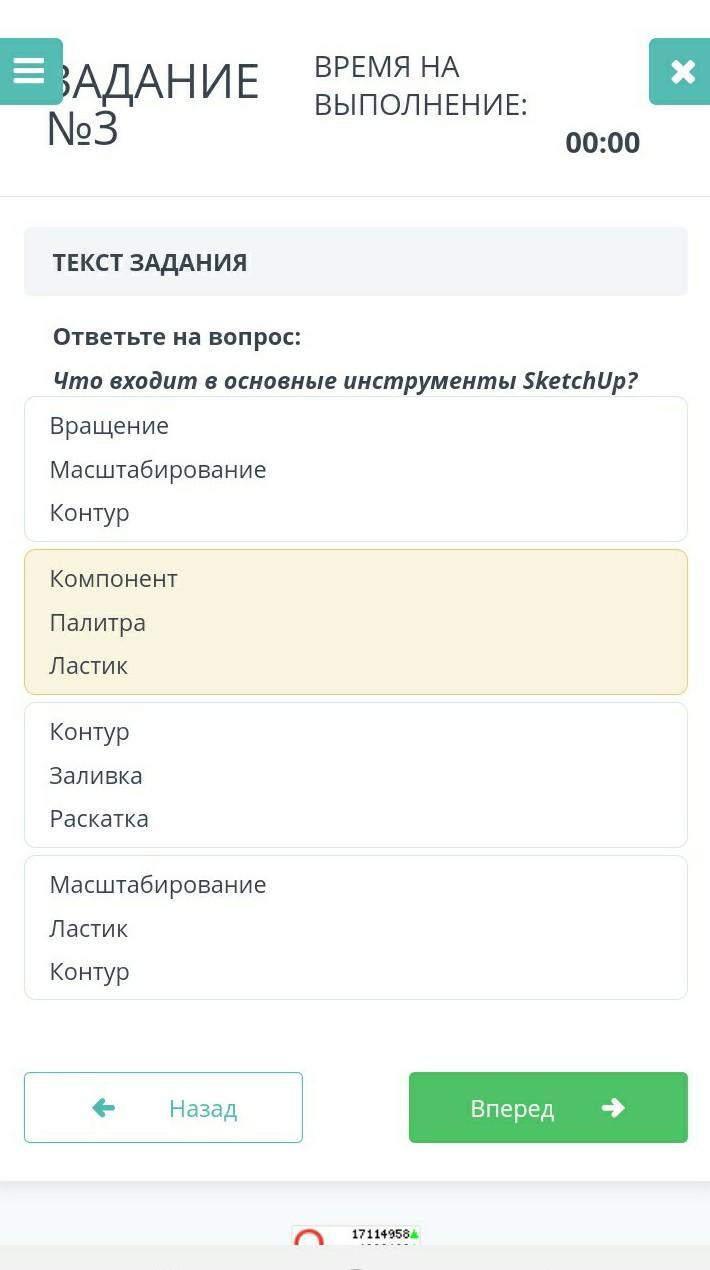Click the ЗАДАНИЕ №3 title
The image size is (710, 1270).
click(x=153, y=104)
